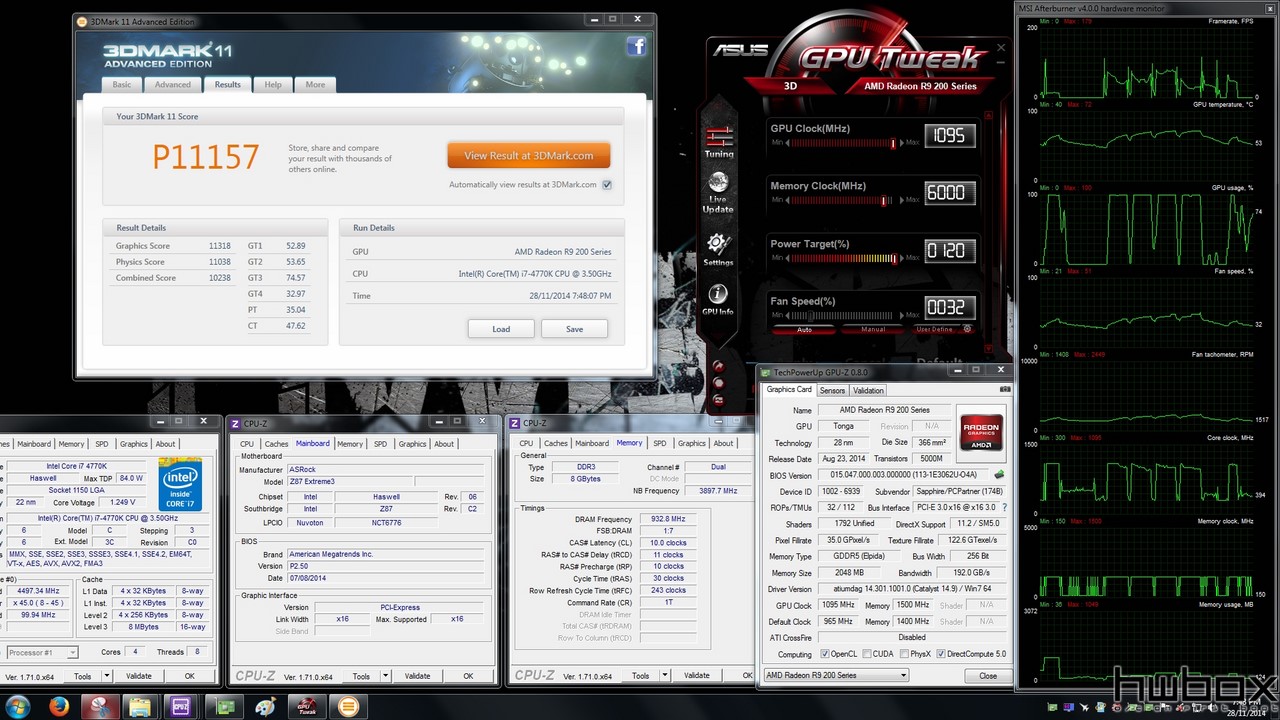Click the Power Target Min arrow
This screenshot has width=1280, height=720.
pyautogui.click(x=786, y=258)
